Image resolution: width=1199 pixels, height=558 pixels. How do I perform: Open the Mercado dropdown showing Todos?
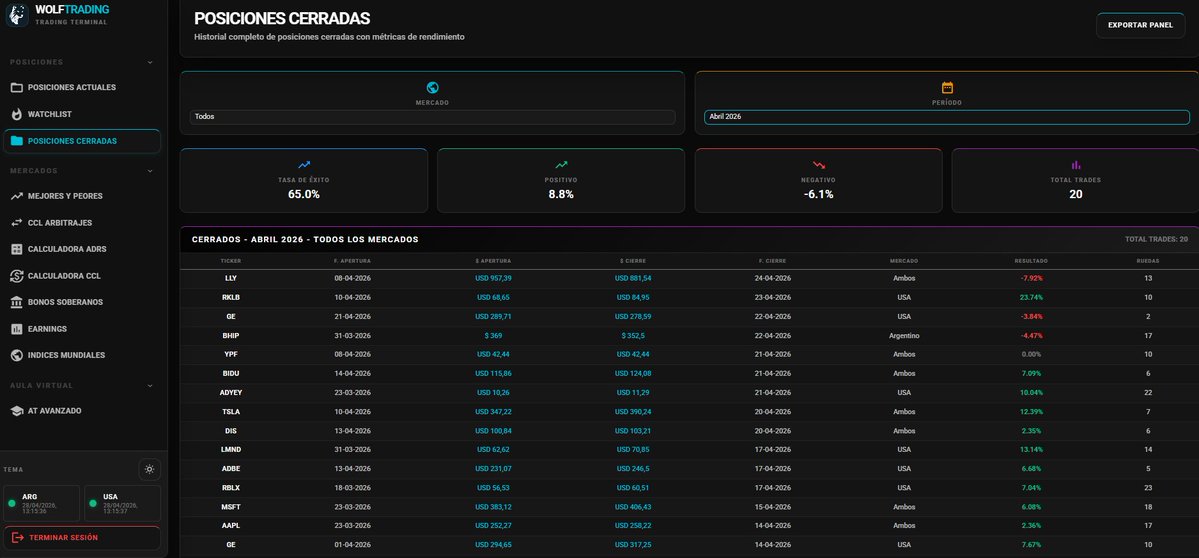[x=432, y=117]
